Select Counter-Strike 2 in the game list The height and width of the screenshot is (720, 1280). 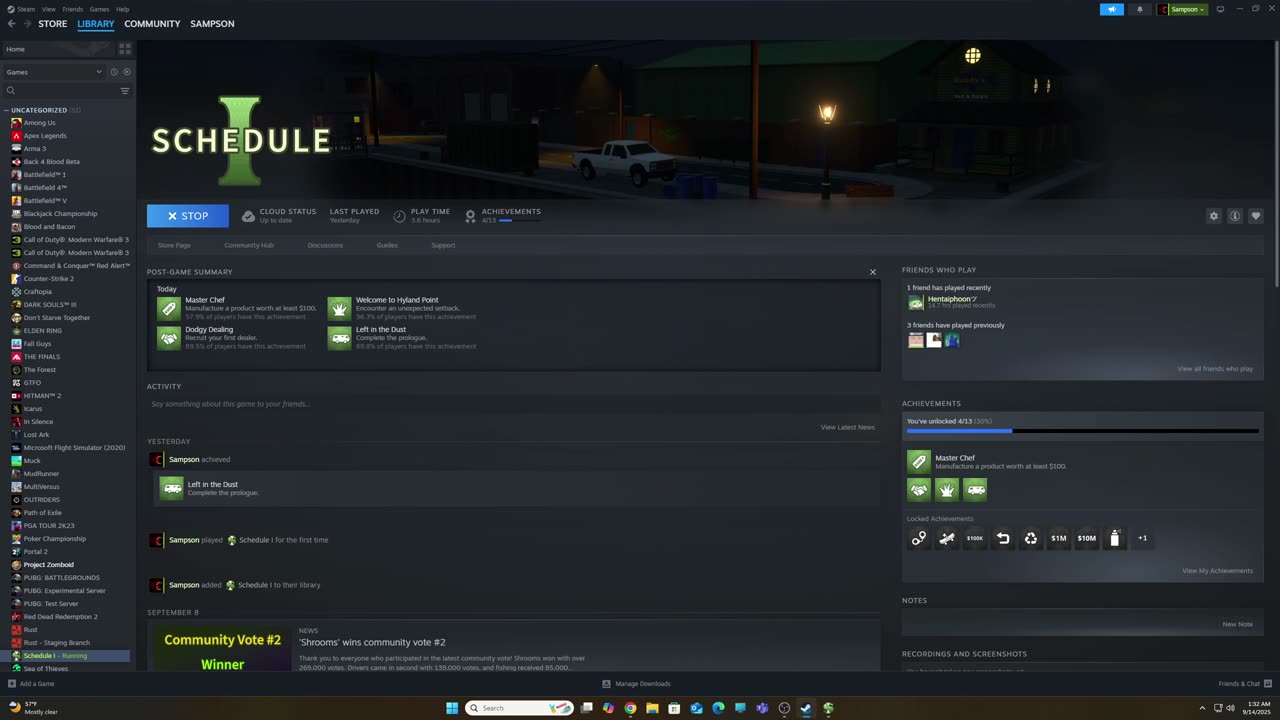(48, 278)
